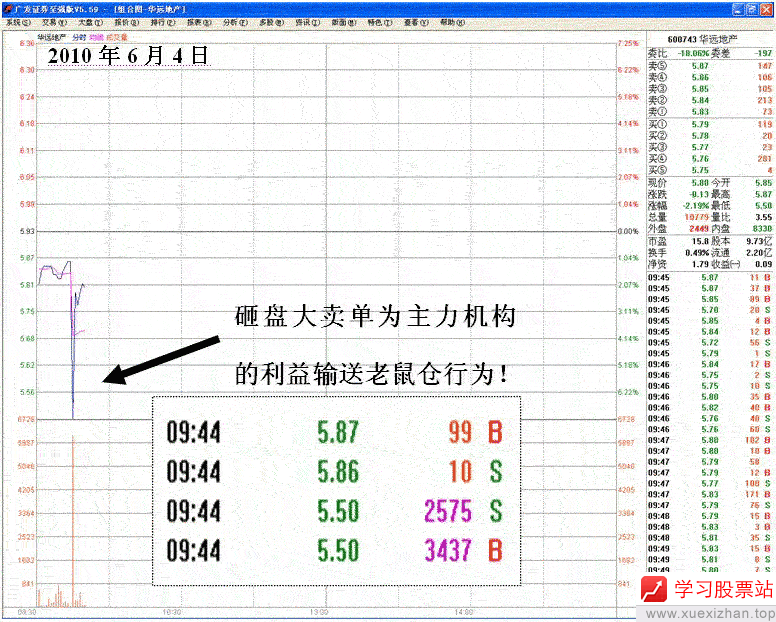Minimize the securities software window
Image resolution: width=776 pixels, height=622 pixels.
[738, 9]
